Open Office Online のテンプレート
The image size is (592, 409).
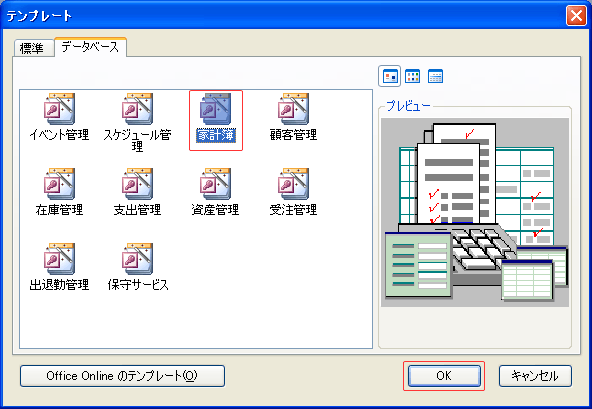pos(122,376)
